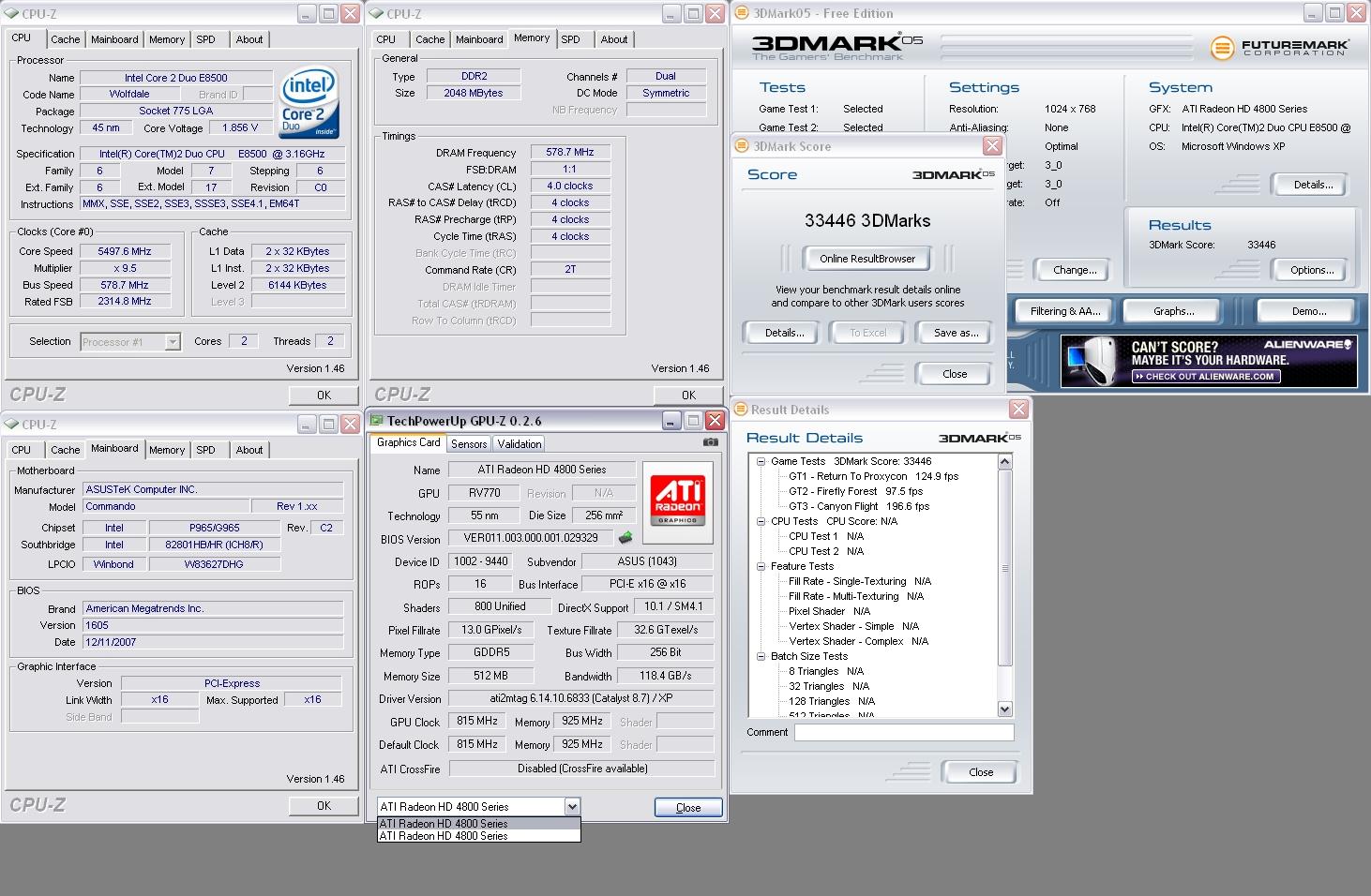This screenshot has width=1371, height=896.
Task: Click the Core Speed value 5497.6 MHz
Action: [125, 251]
